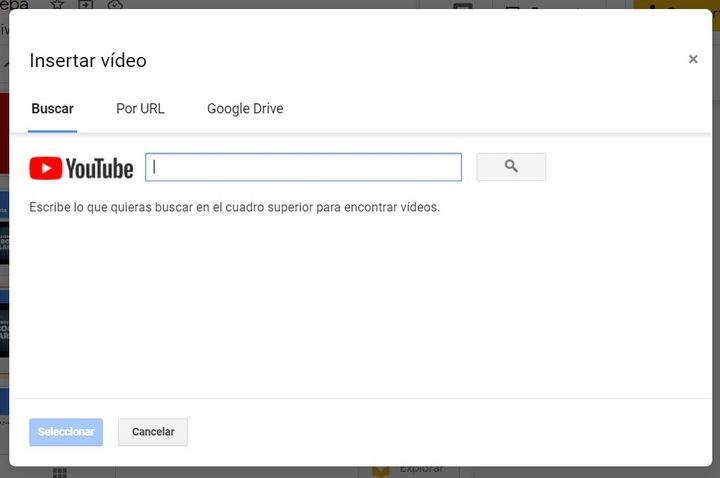This screenshot has height=478, width=720.
Task: Open the Por URL tab
Action: coord(140,109)
